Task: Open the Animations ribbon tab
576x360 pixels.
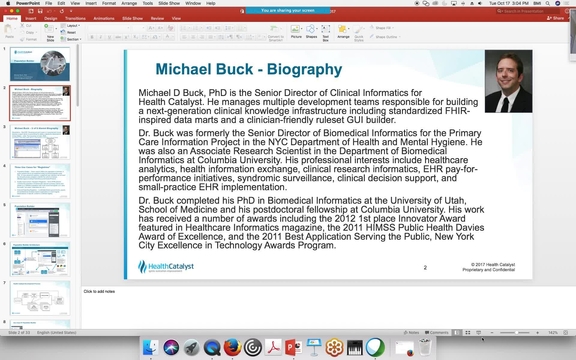Action: [104, 18]
